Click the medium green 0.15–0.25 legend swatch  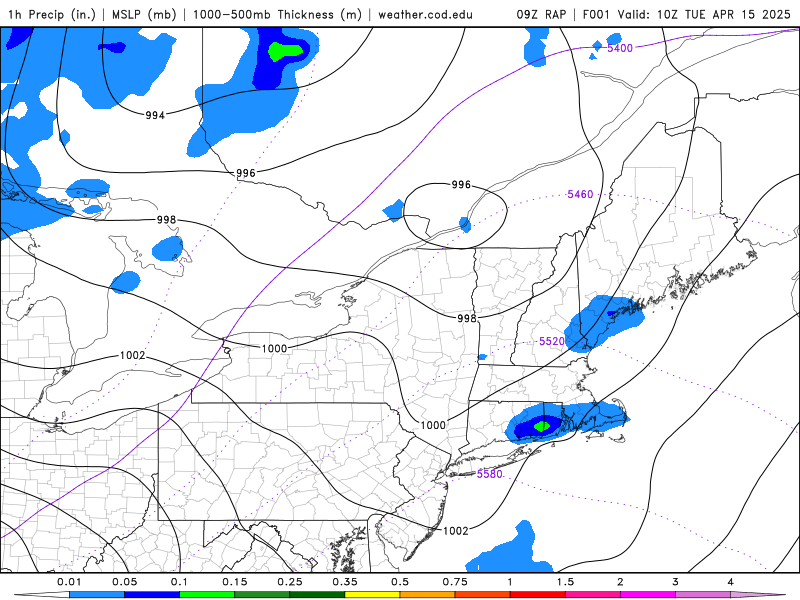pos(262,595)
